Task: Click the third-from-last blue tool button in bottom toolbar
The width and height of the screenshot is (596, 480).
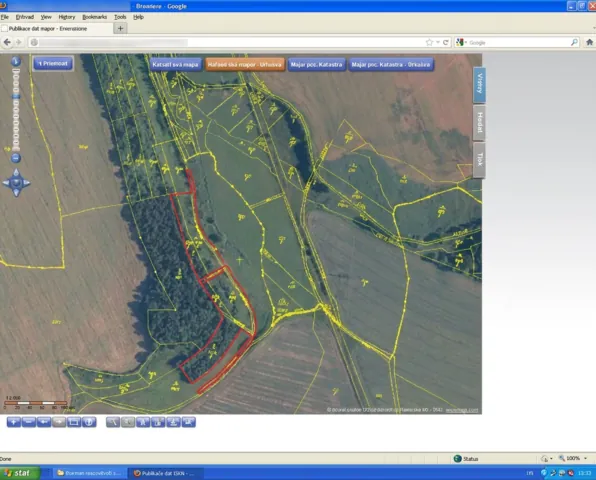Action: (x=159, y=422)
